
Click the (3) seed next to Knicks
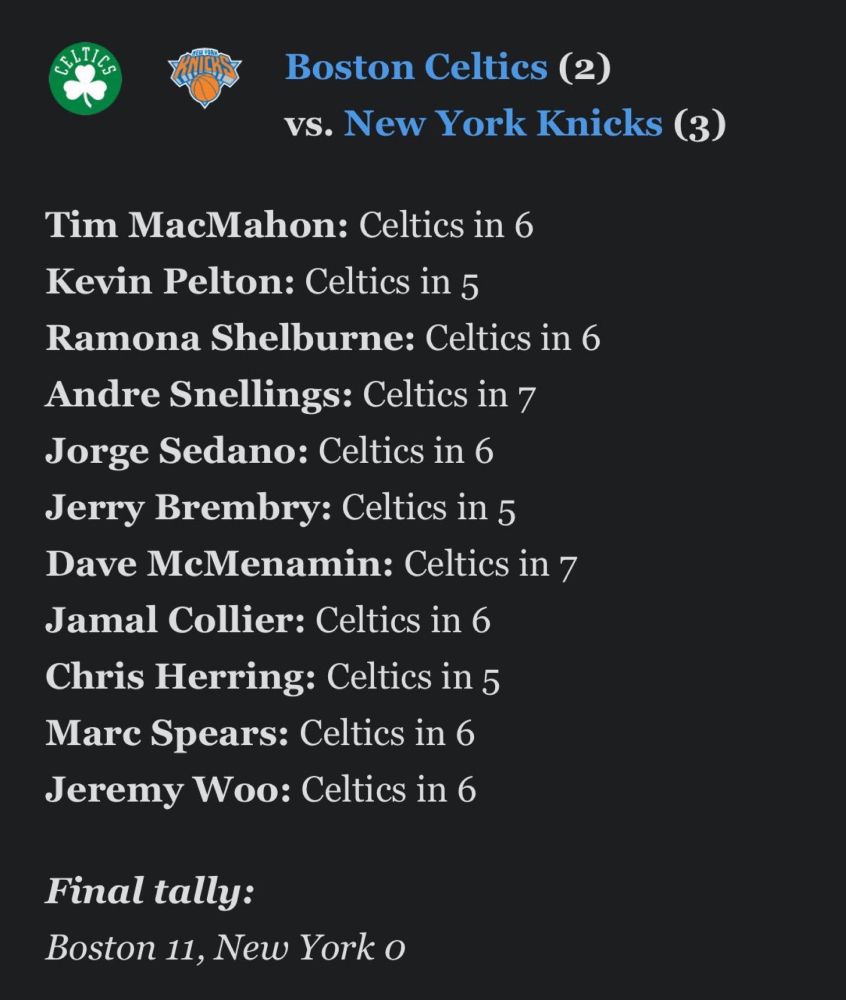[x=699, y=124]
